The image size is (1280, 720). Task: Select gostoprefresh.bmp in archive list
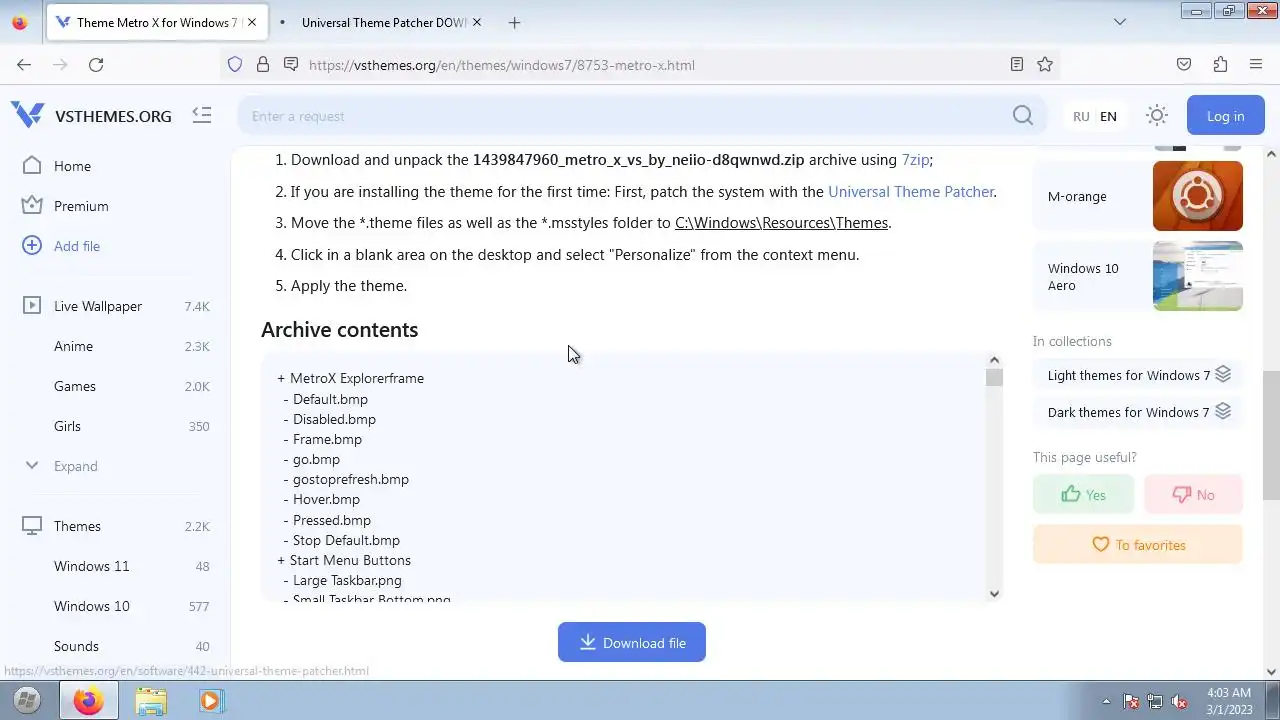(351, 479)
